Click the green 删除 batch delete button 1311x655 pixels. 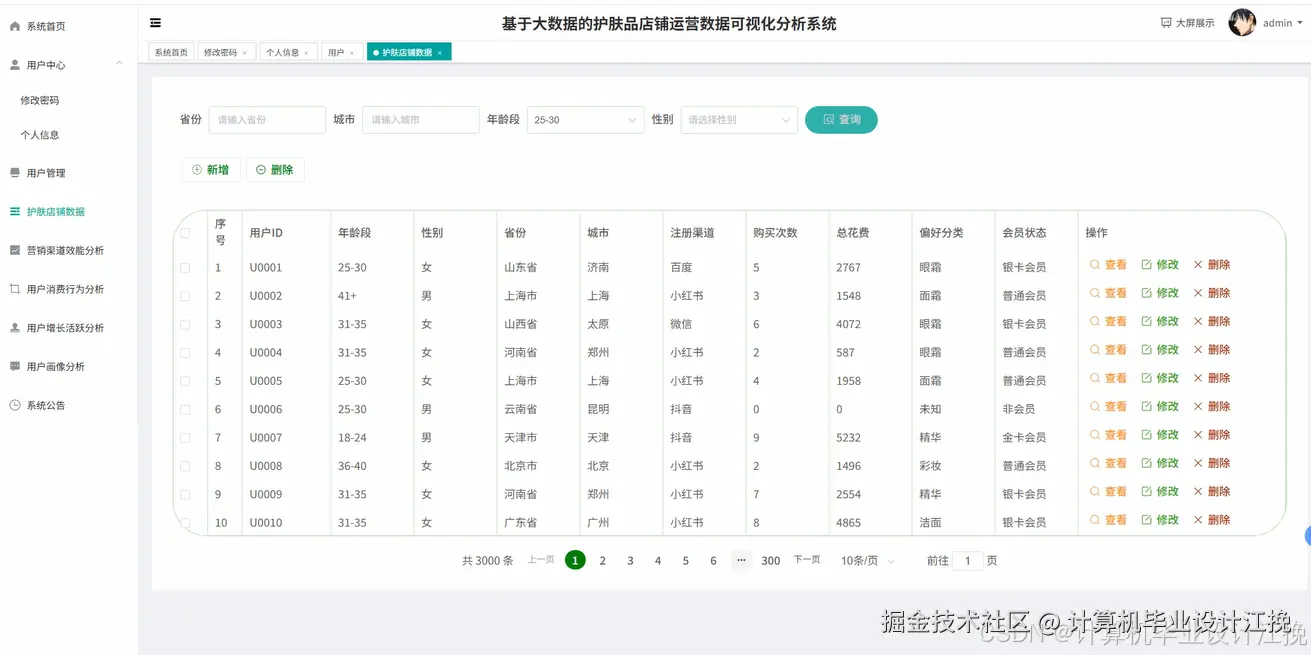tap(275, 170)
